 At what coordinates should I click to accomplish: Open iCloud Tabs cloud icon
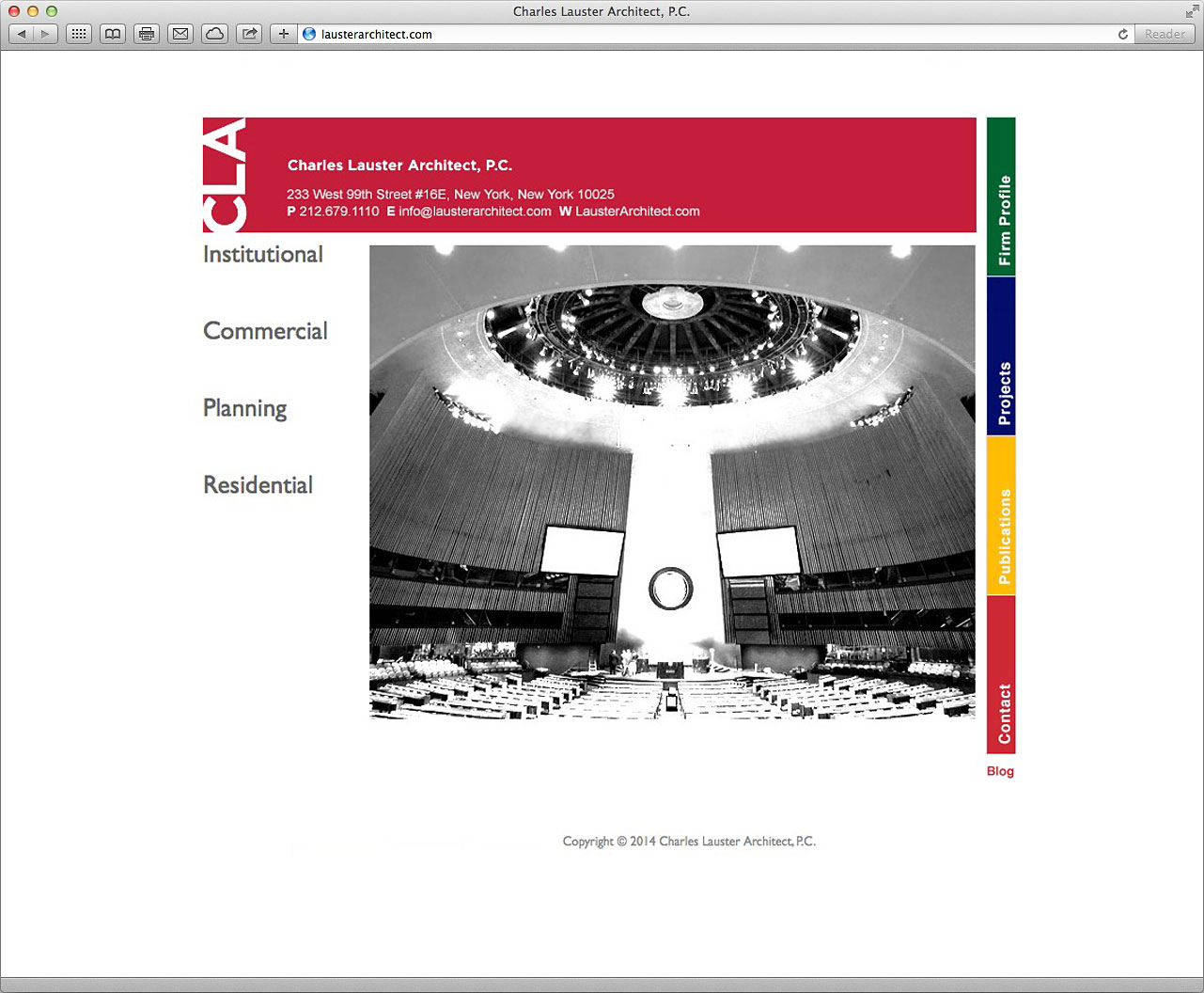coord(214,34)
